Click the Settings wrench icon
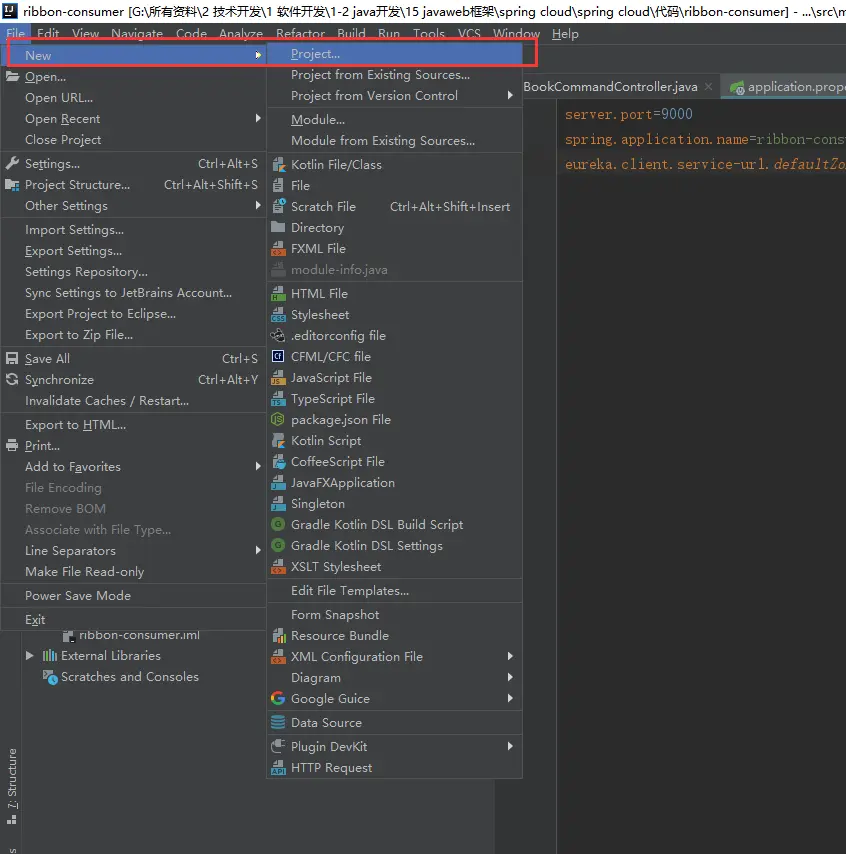Image resolution: width=846 pixels, height=854 pixels. tap(12, 163)
